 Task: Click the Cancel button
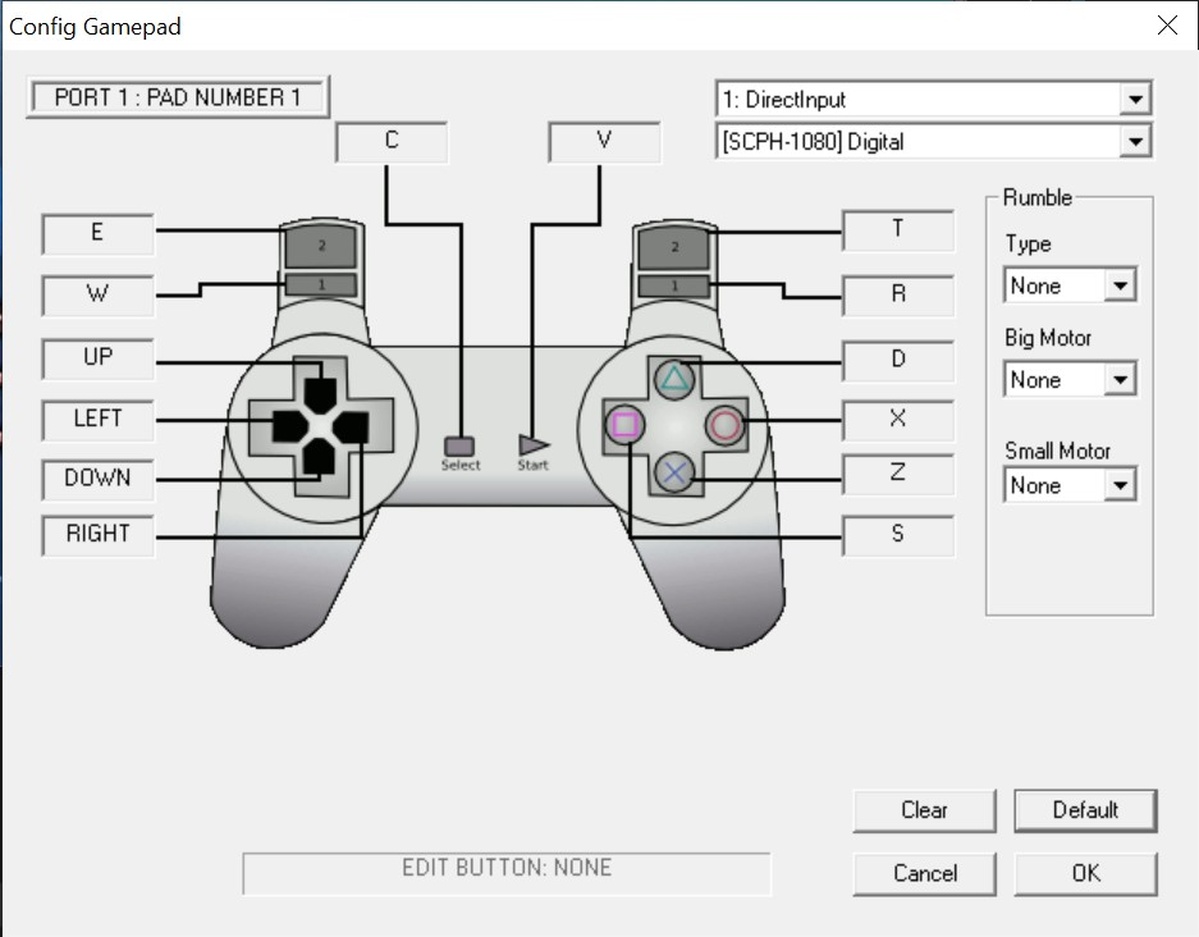tap(924, 873)
